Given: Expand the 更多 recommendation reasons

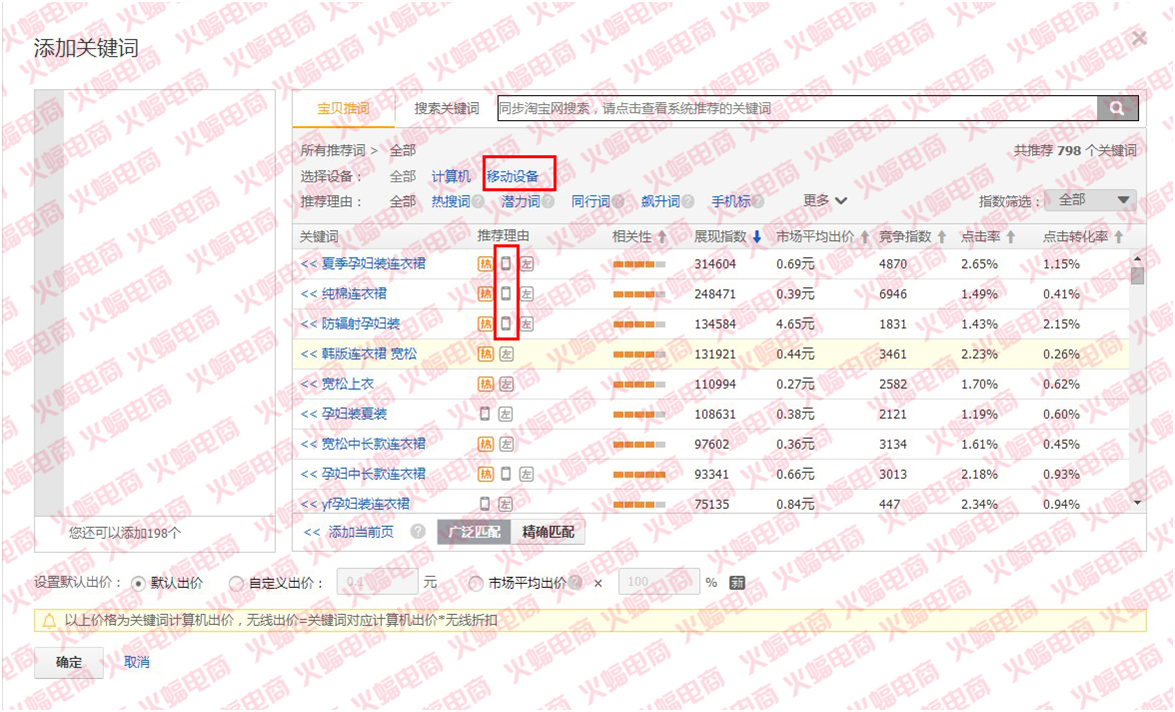Looking at the screenshot, I should click(x=825, y=201).
